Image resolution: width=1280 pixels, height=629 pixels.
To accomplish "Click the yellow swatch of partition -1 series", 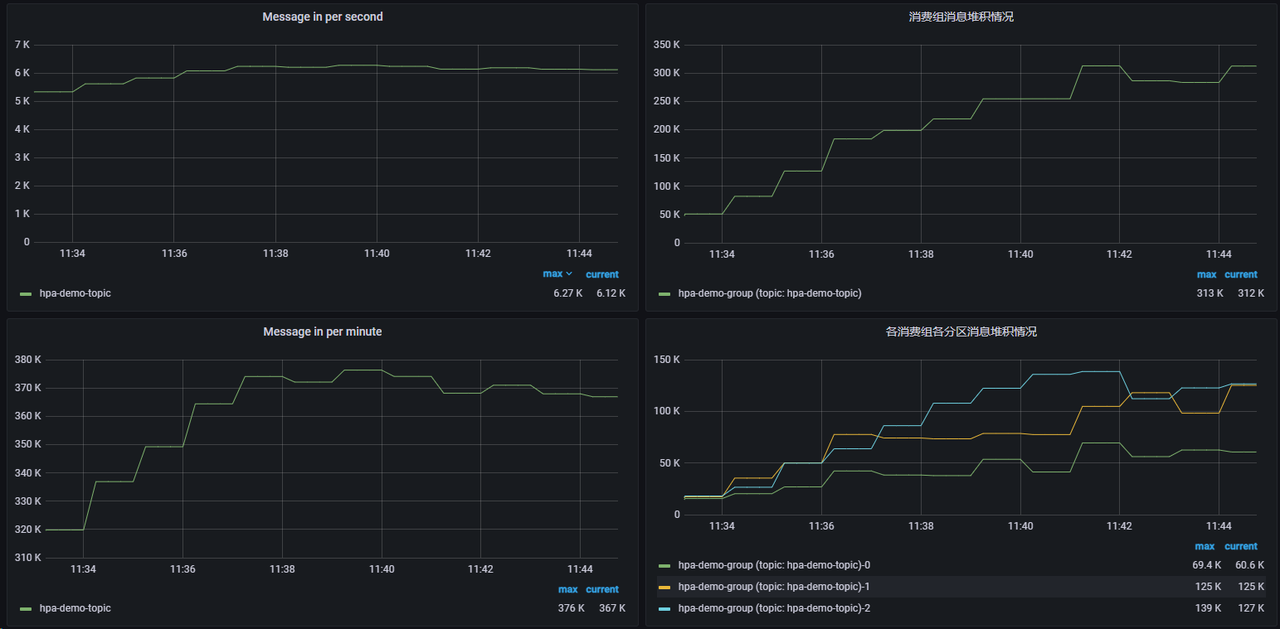I will pos(664,587).
